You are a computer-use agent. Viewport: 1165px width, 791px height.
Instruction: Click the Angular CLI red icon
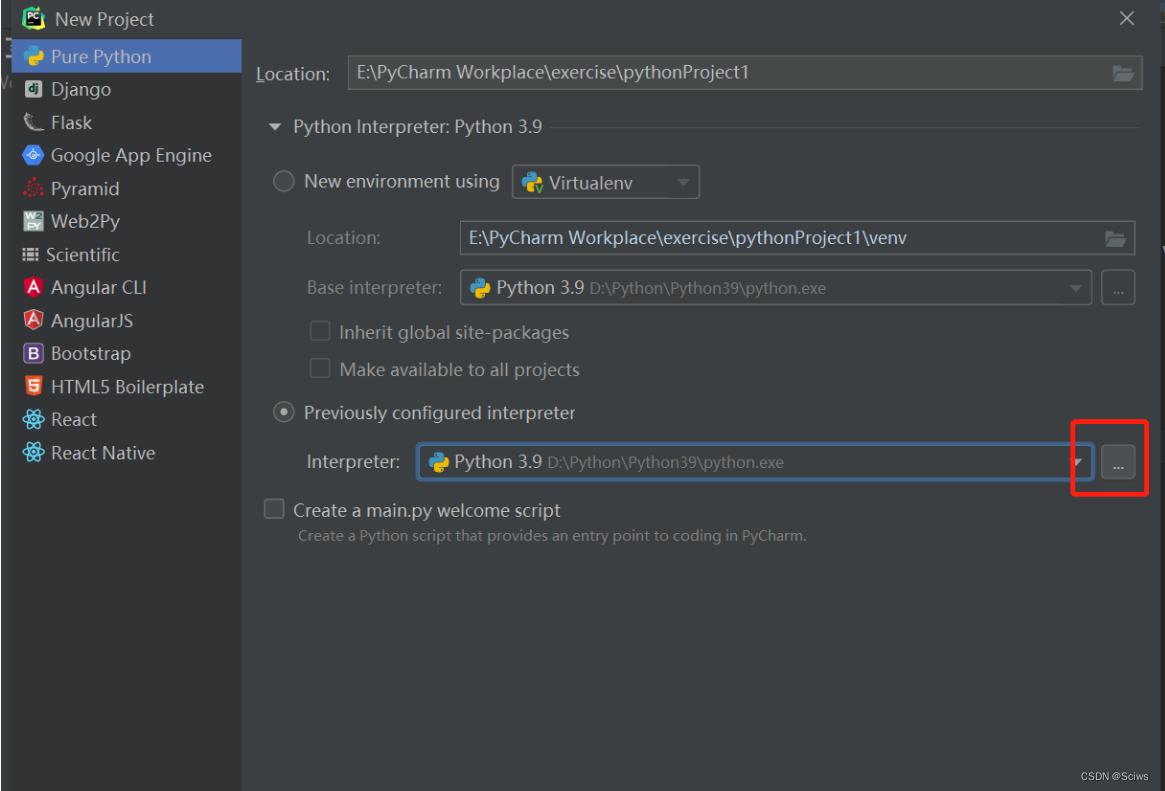tap(33, 287)
